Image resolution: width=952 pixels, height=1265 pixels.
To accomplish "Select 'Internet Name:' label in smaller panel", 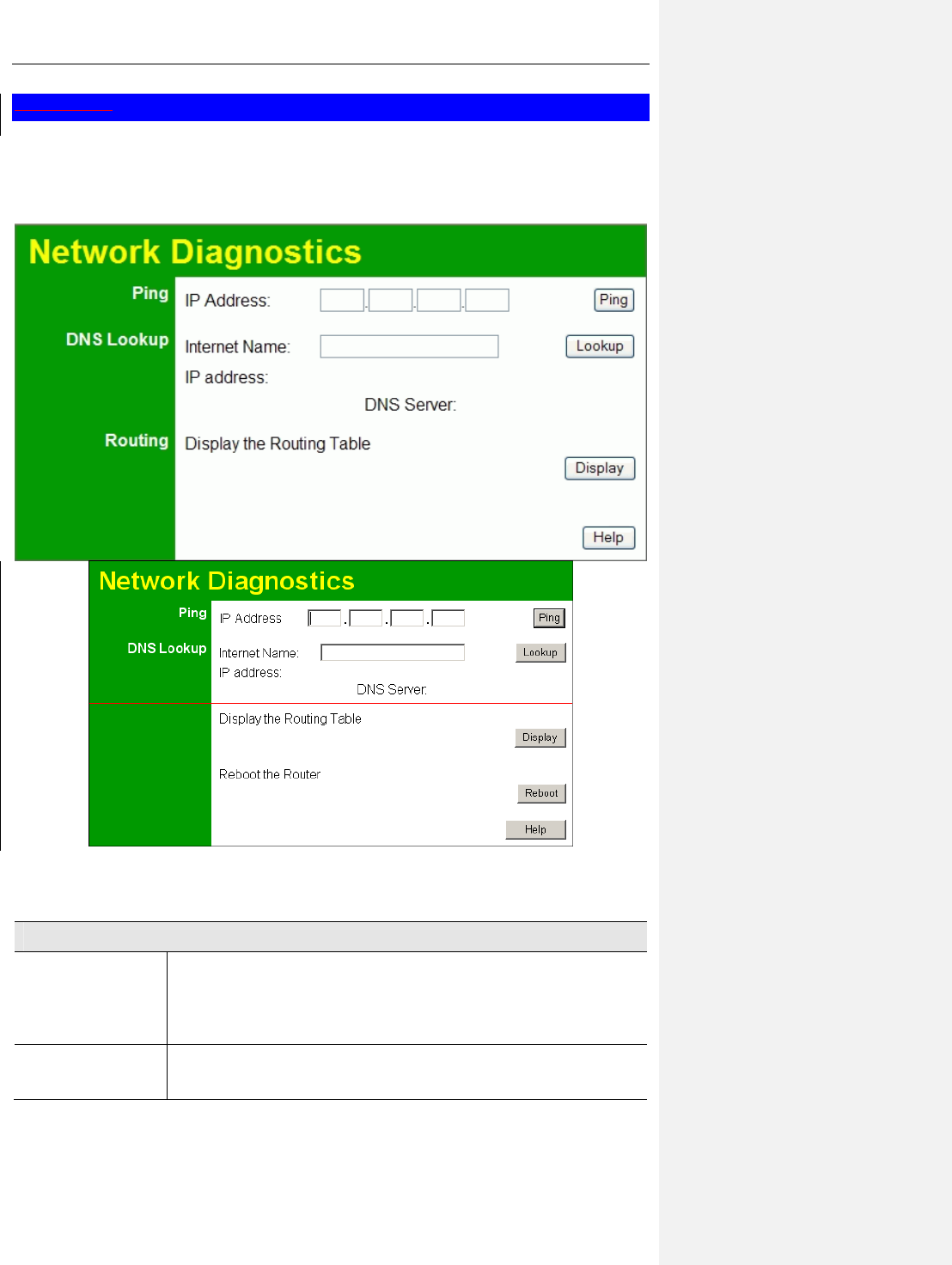I will (x=259, y=653).
